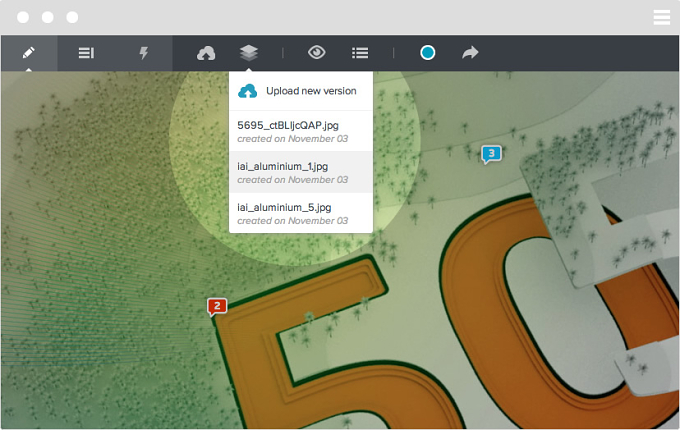Click the first window control dot
This screenshot has width=680, height=430.
pyautogui.click(x=23, y=17)
